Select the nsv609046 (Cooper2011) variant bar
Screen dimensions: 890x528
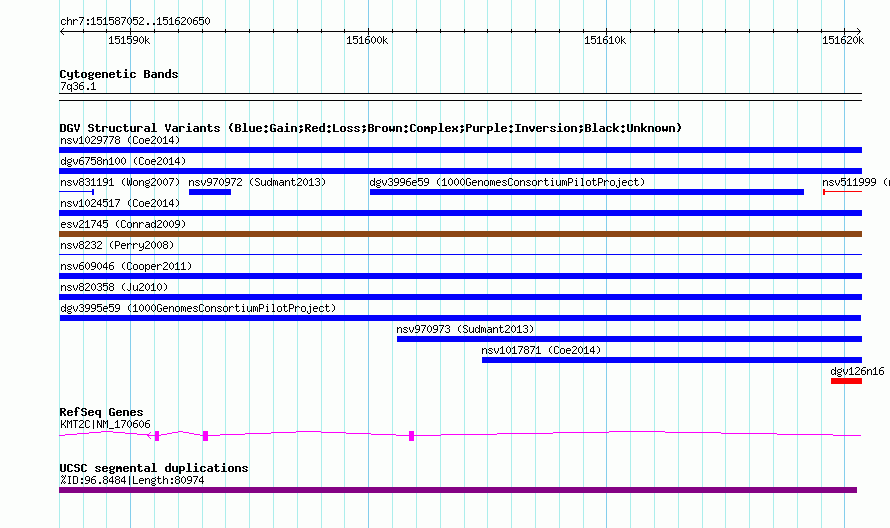460,276
